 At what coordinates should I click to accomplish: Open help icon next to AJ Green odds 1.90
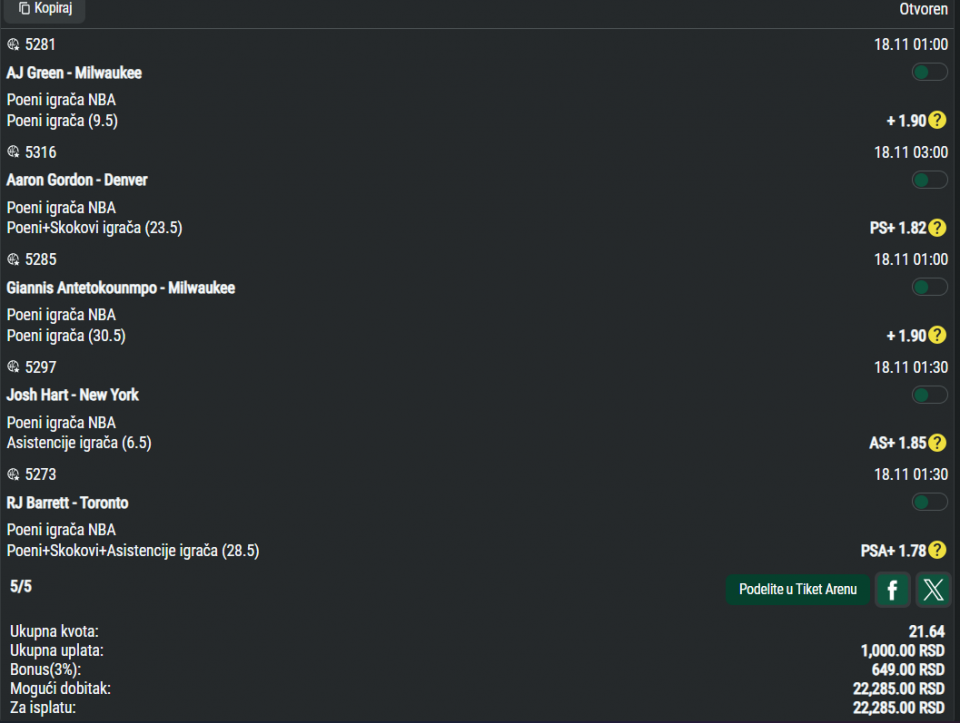[x=937, y=120]
